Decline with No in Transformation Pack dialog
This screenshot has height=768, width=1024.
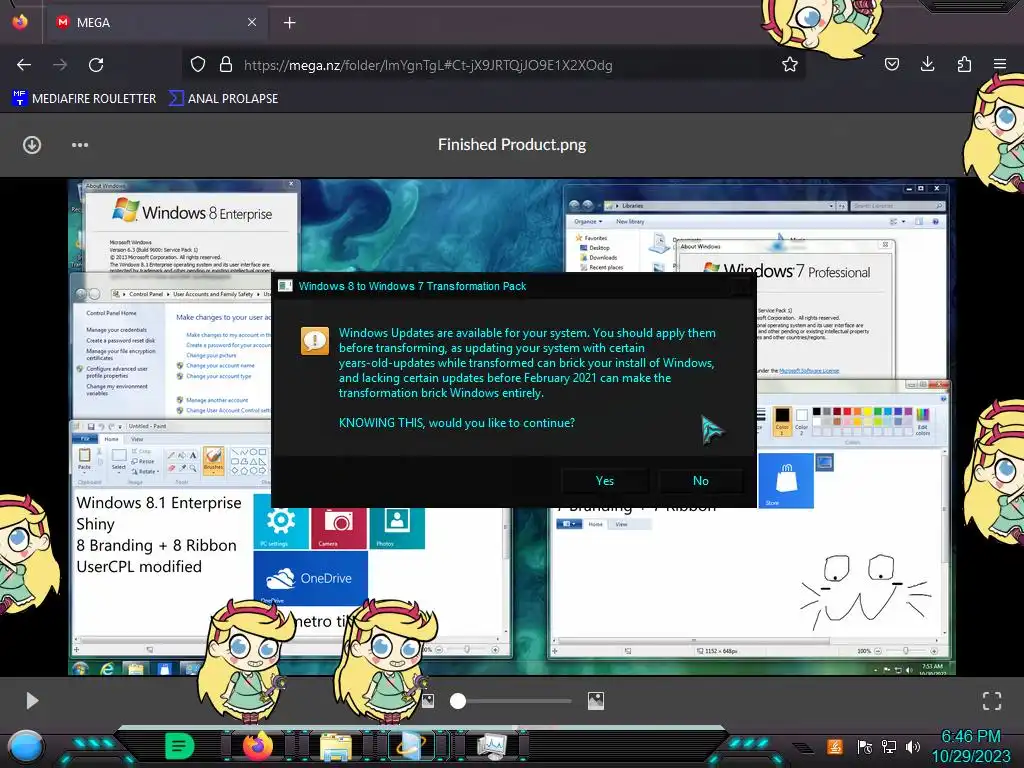click(701, 481)
